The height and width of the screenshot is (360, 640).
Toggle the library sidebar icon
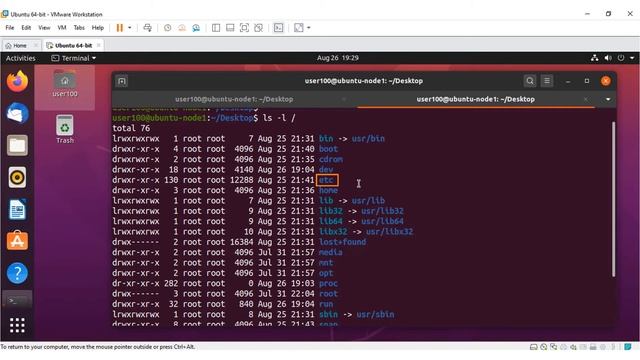[216, 28]
